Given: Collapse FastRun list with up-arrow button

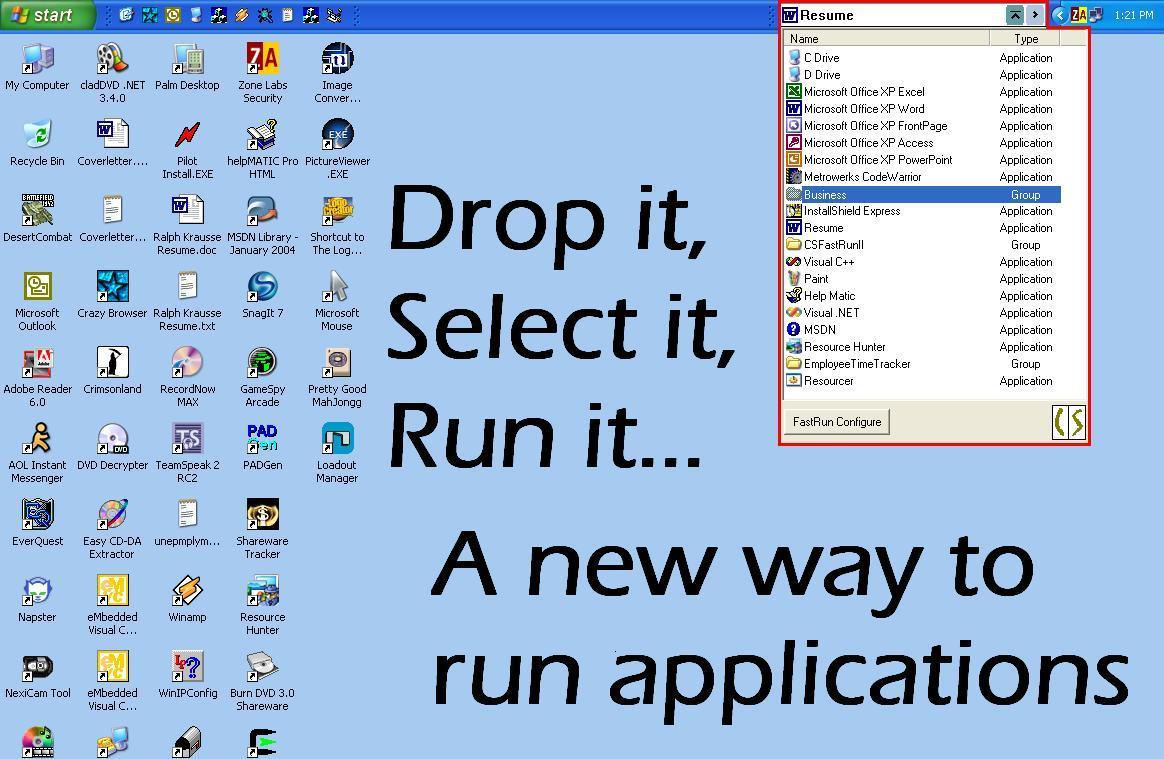Looking at the screenshot, I should (1014, 15).
